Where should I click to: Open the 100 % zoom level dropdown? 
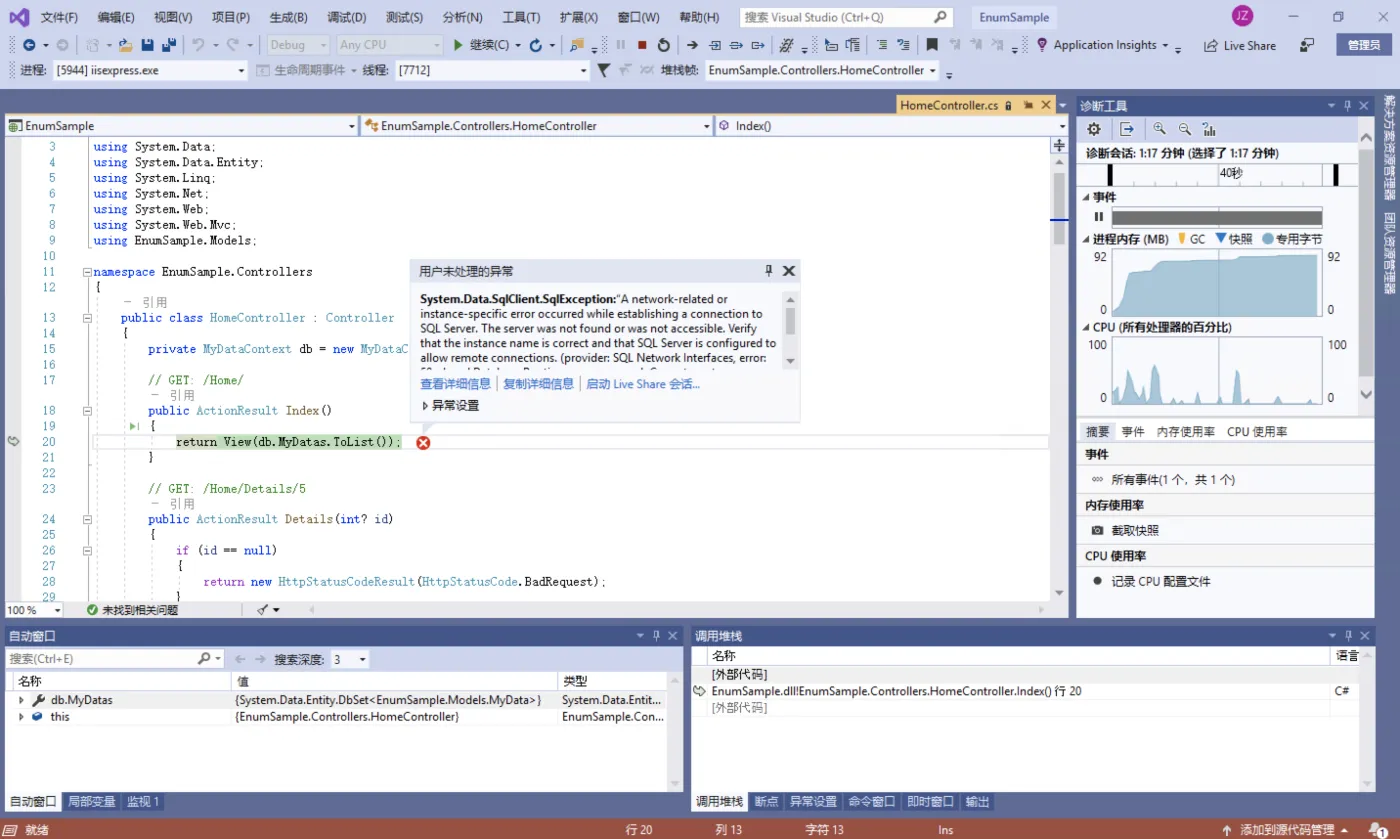tap(34, 609)
